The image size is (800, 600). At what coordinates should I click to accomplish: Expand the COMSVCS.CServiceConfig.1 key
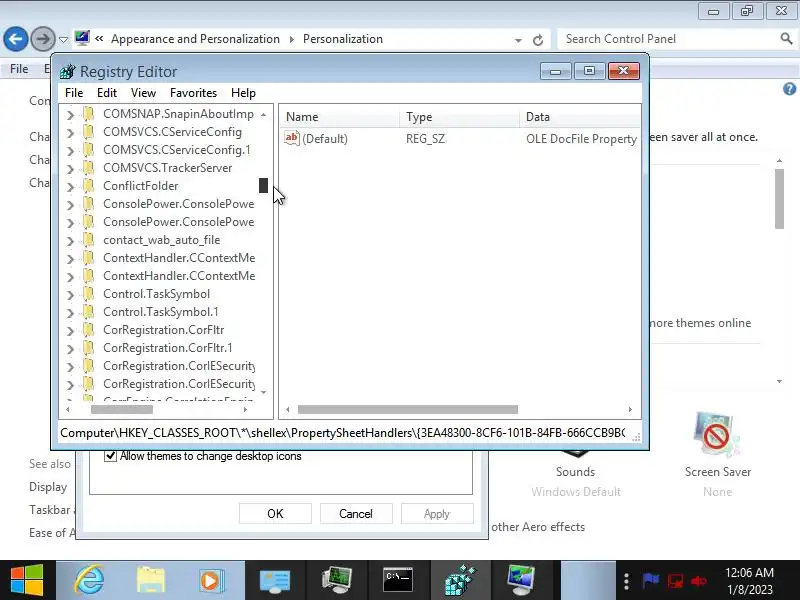pos(70,151)
